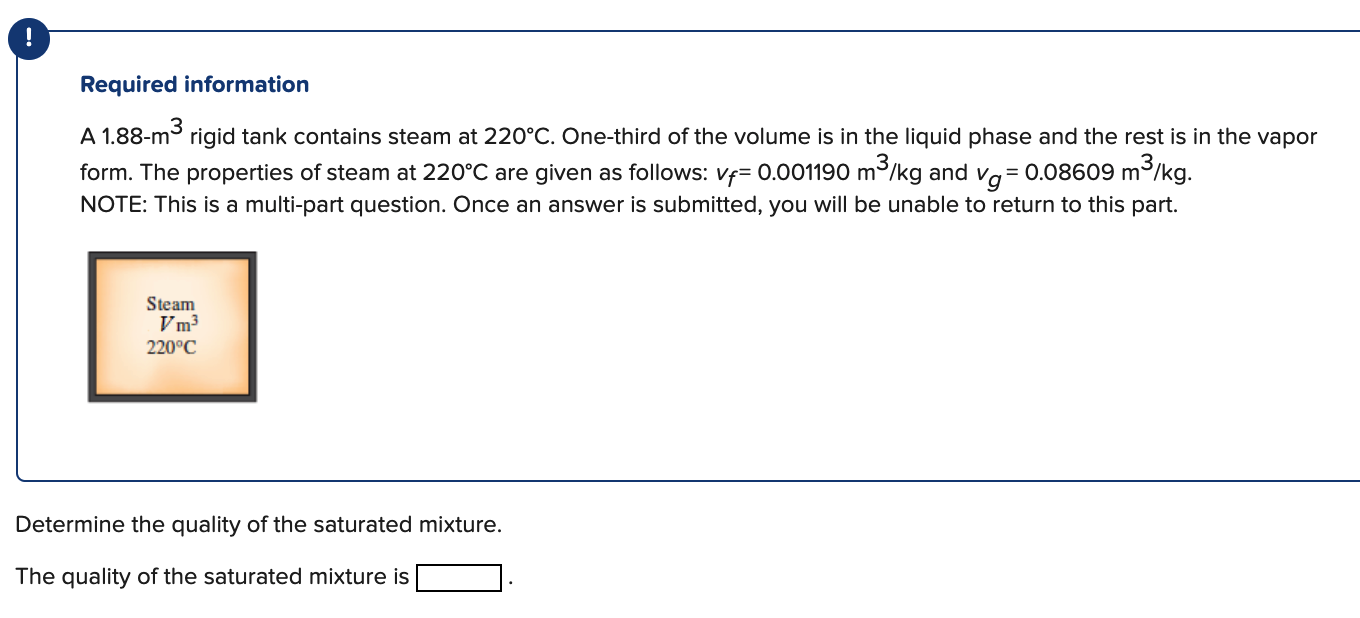Click inside the quality answer box
This screenshot has width=1360, height=618.
[x=459, y=577]
